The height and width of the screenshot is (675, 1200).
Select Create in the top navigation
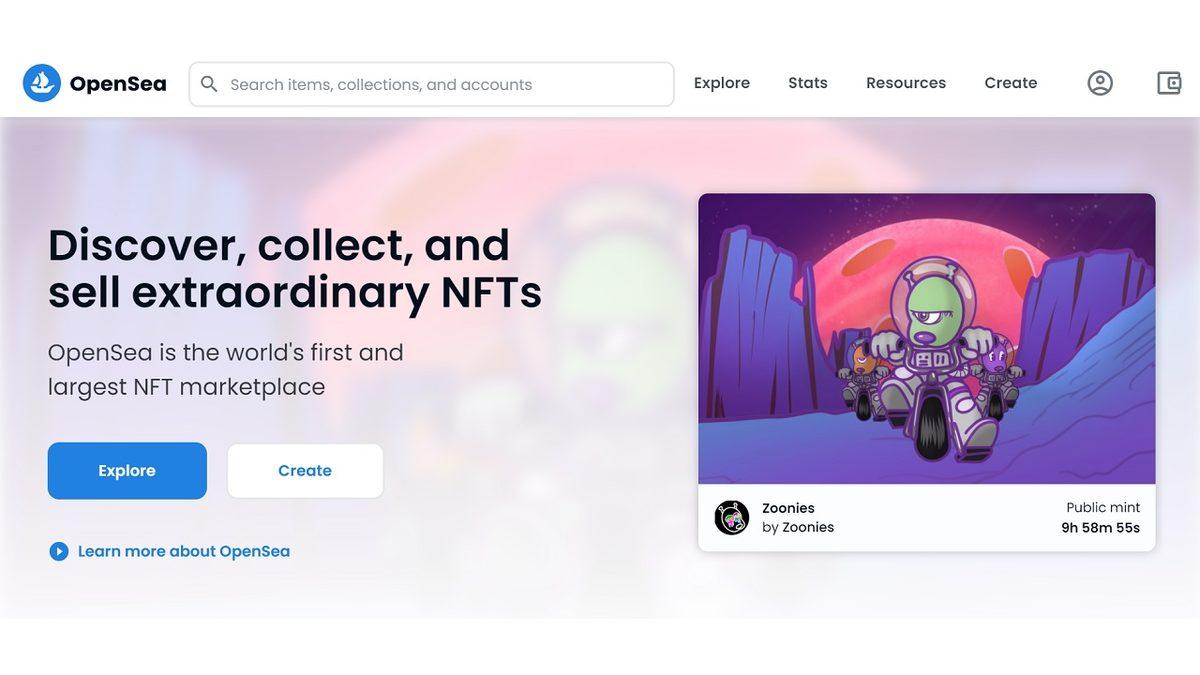pyautogui.click(x=1010, y=83)
